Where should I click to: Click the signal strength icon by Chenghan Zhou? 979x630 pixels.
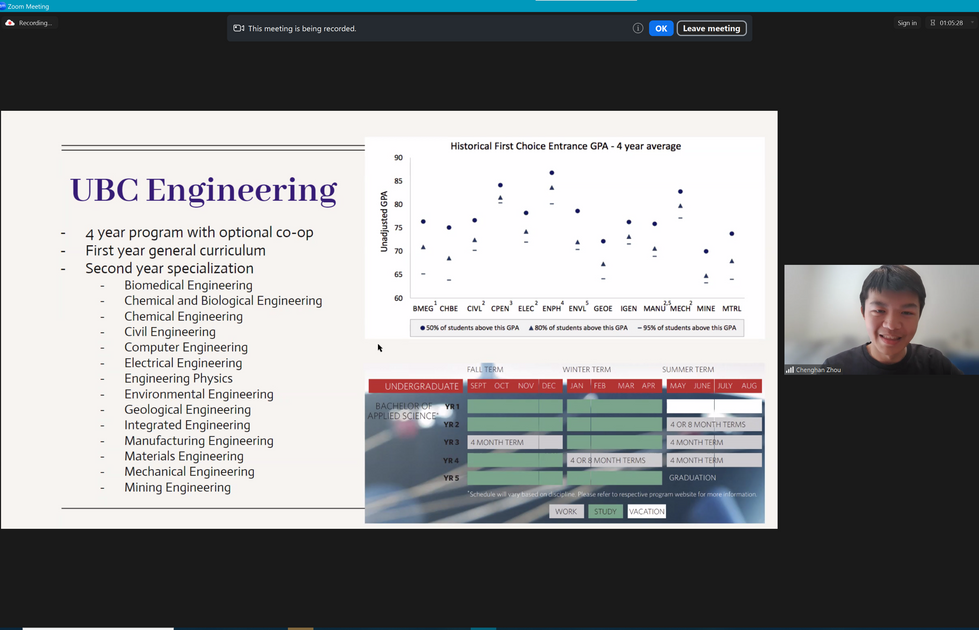[x=790, y=370]
